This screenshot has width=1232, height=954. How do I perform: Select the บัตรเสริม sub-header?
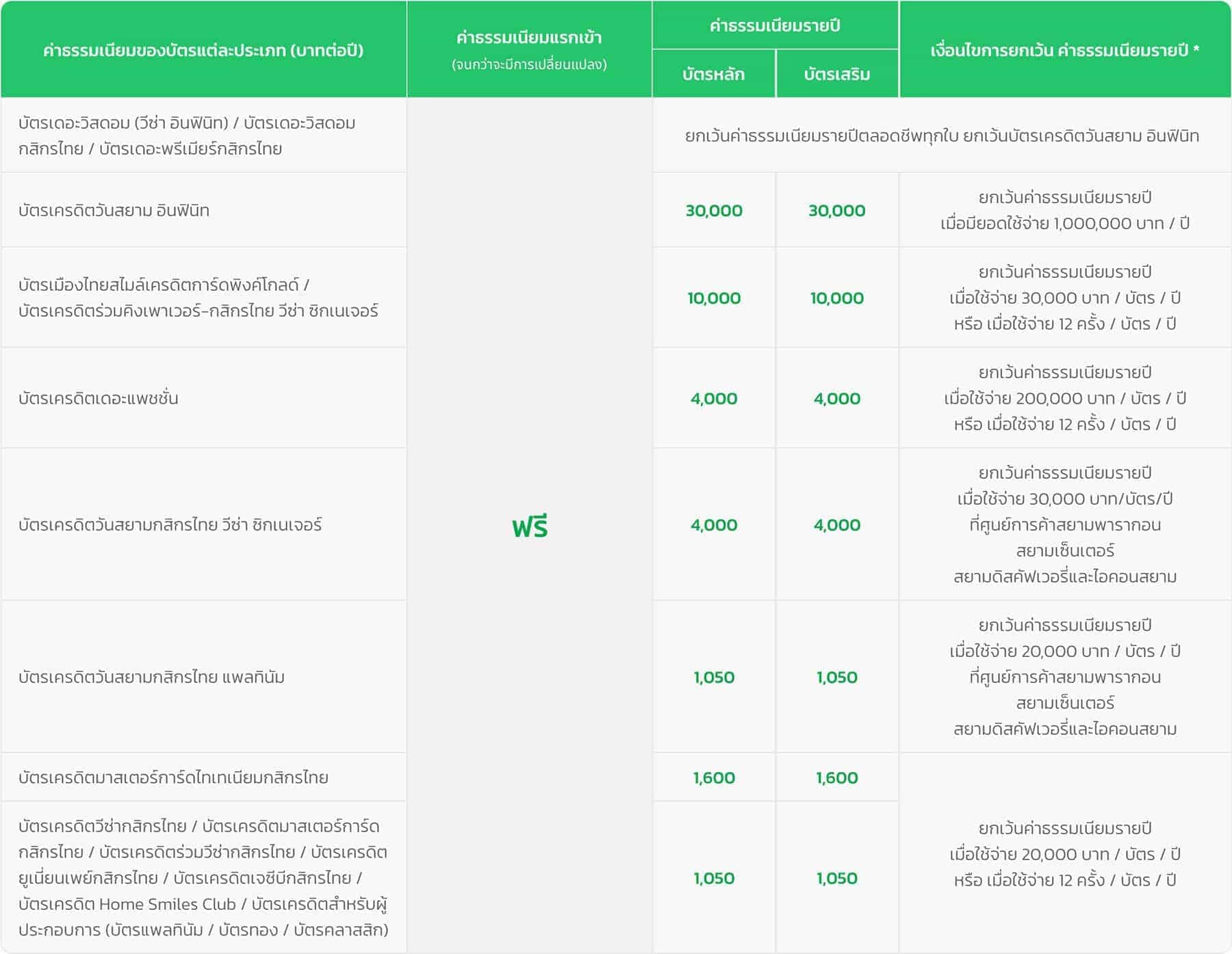(x=836, y=74)
